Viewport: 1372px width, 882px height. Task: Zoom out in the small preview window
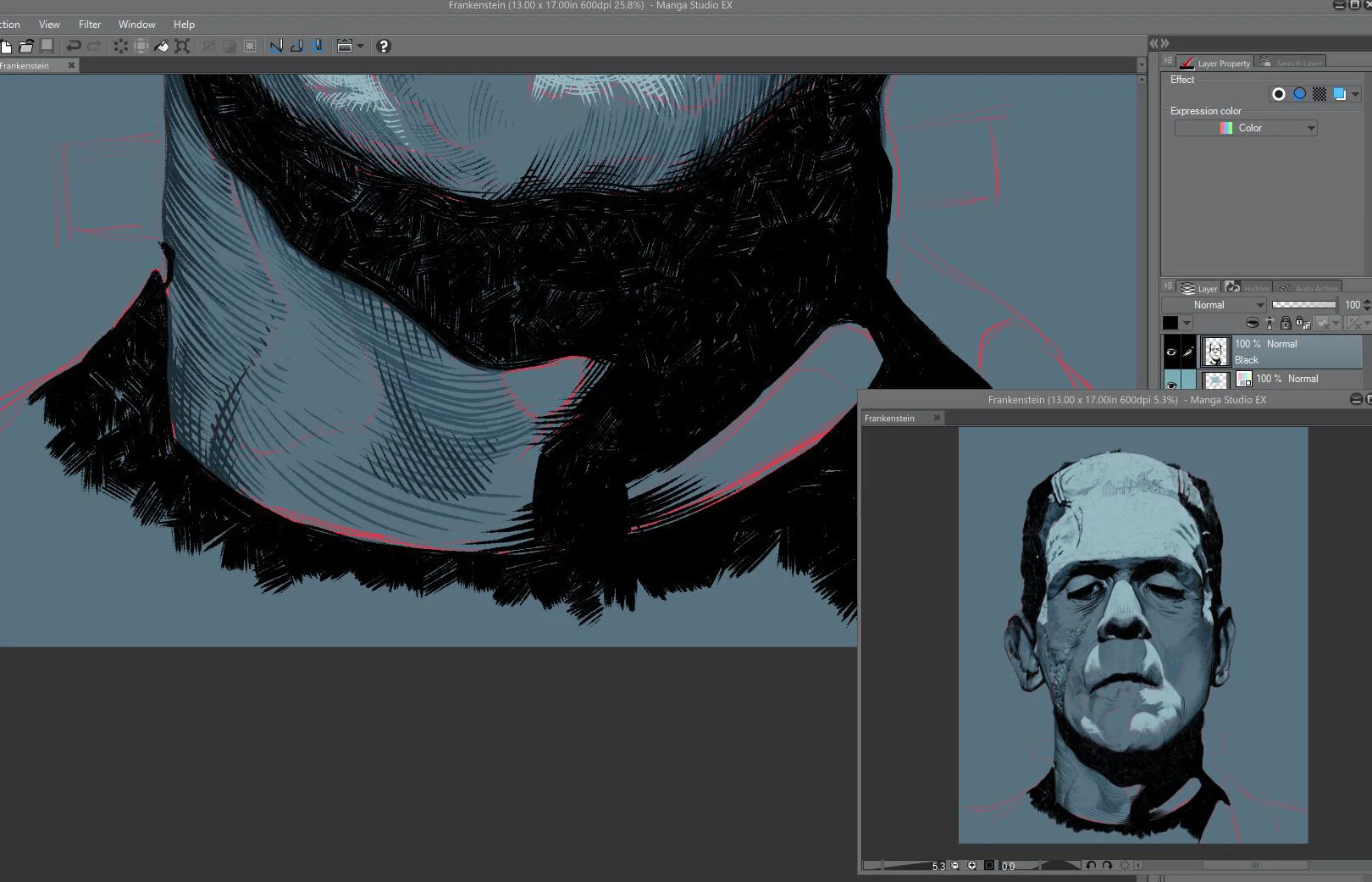click(955, 865)
